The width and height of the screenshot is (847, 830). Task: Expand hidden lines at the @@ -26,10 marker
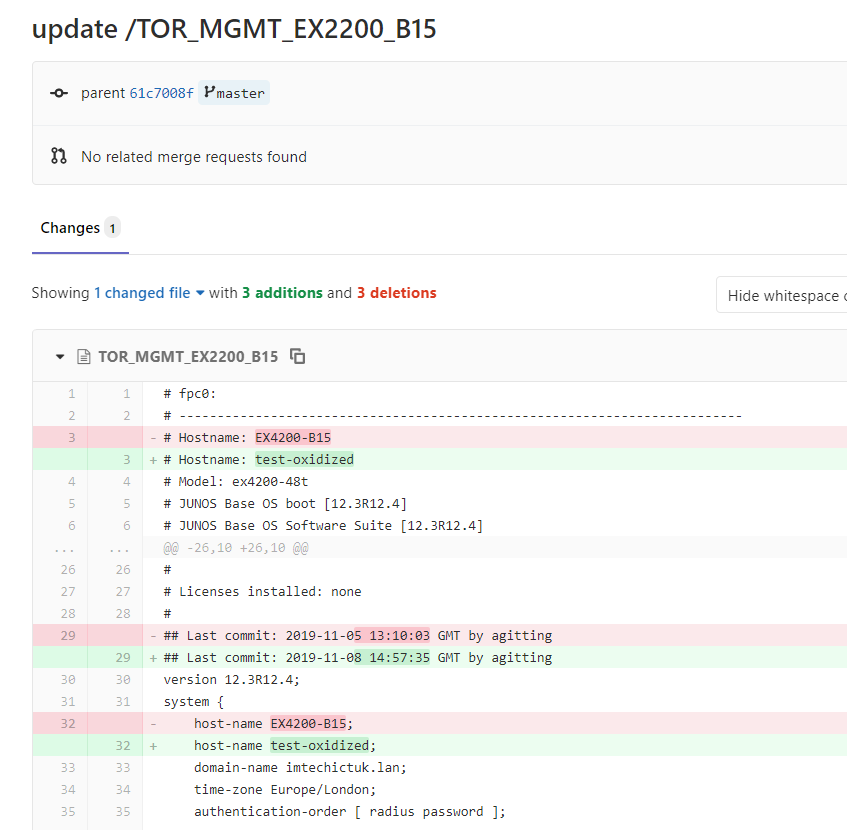click(x=70, y=549)
